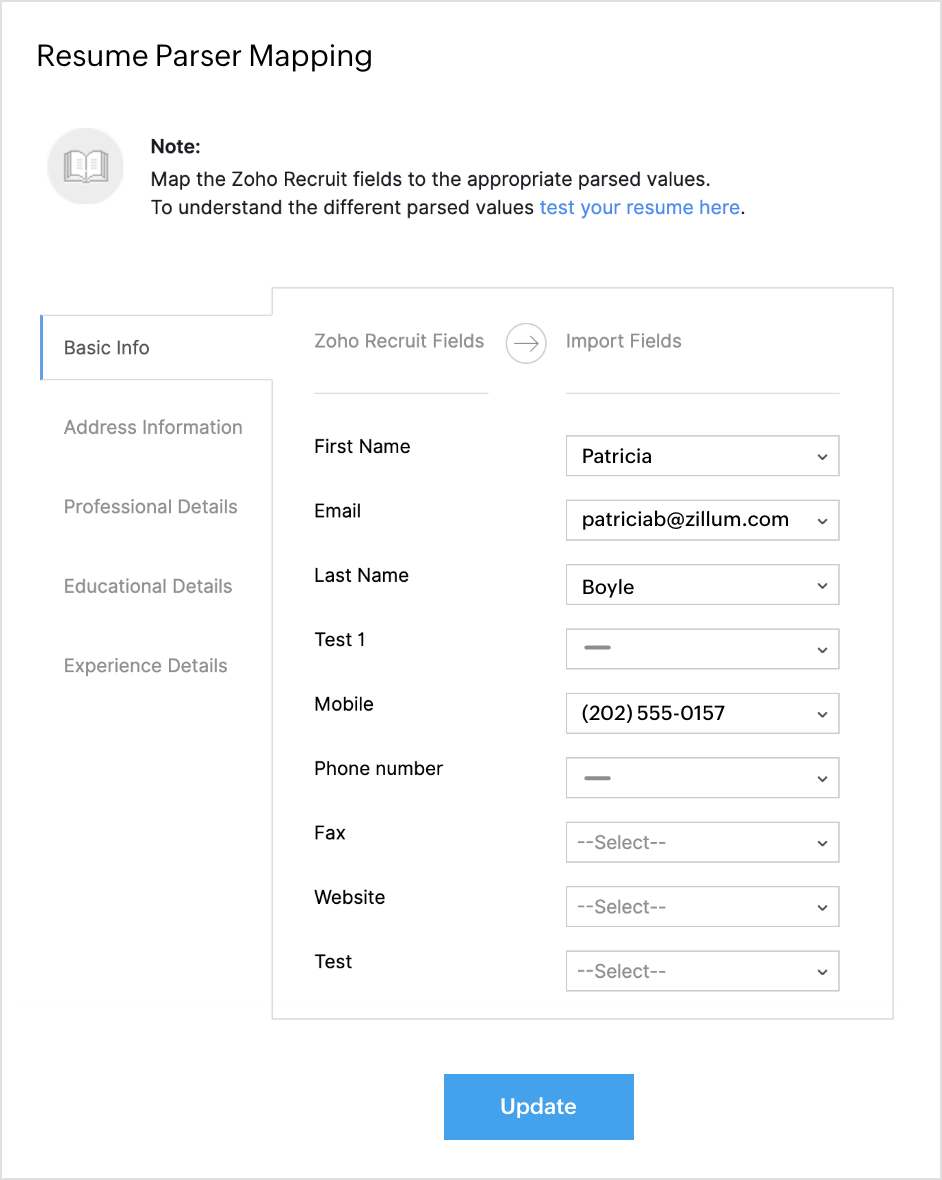Switch to the Basic Info tab
The height and width of the screenshot is (1180, 942).
click(107, 348)
